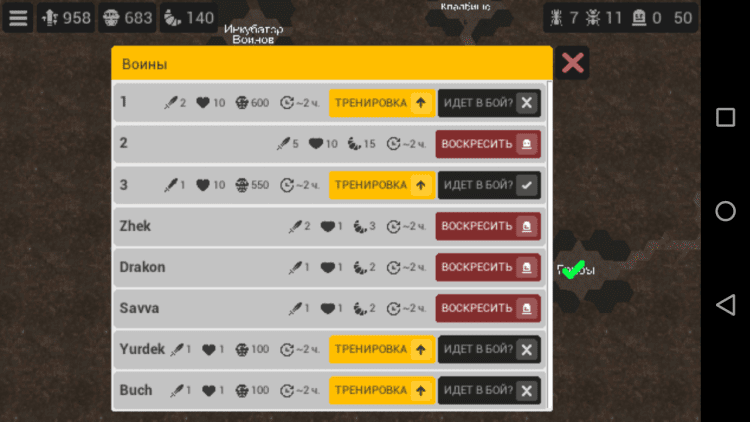Toggle battle checkbox for warrior 1
Image resolution: width=750 pixels, height=422 pixels.
point(527,103)
